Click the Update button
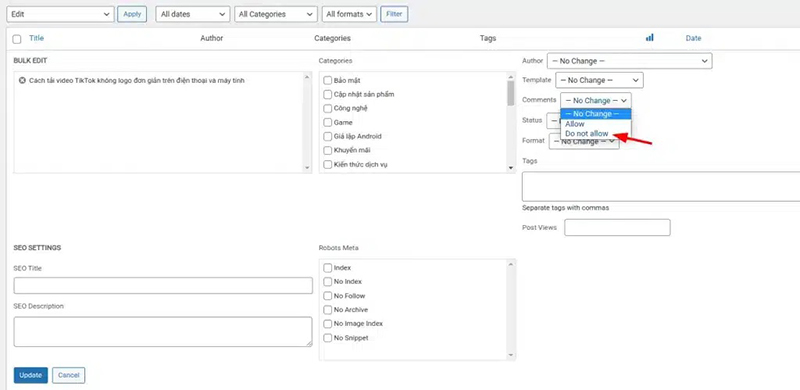Screen dimensions: 800x390 (x=31, y=375)
